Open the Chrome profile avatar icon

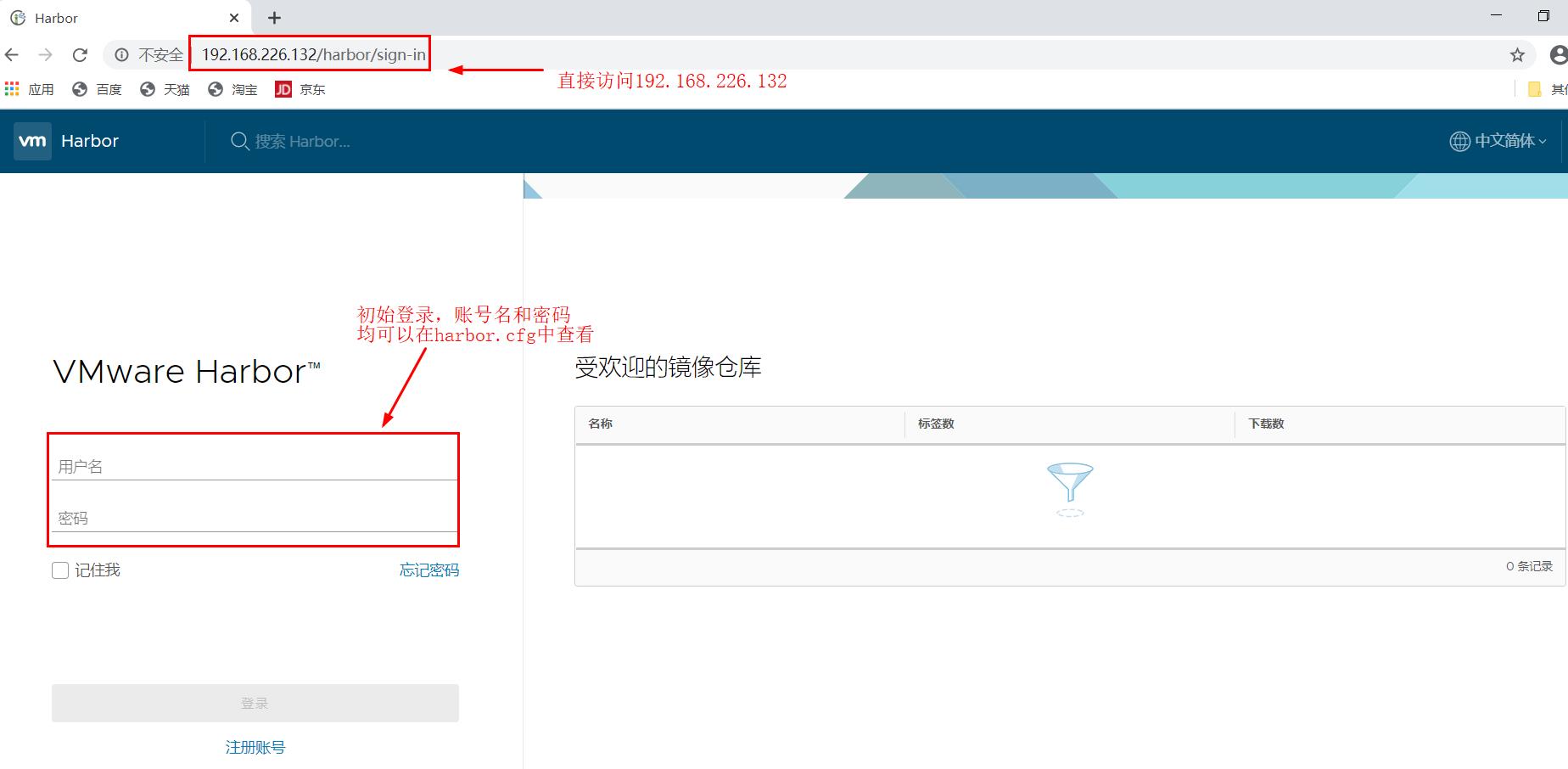point(1559,55)
